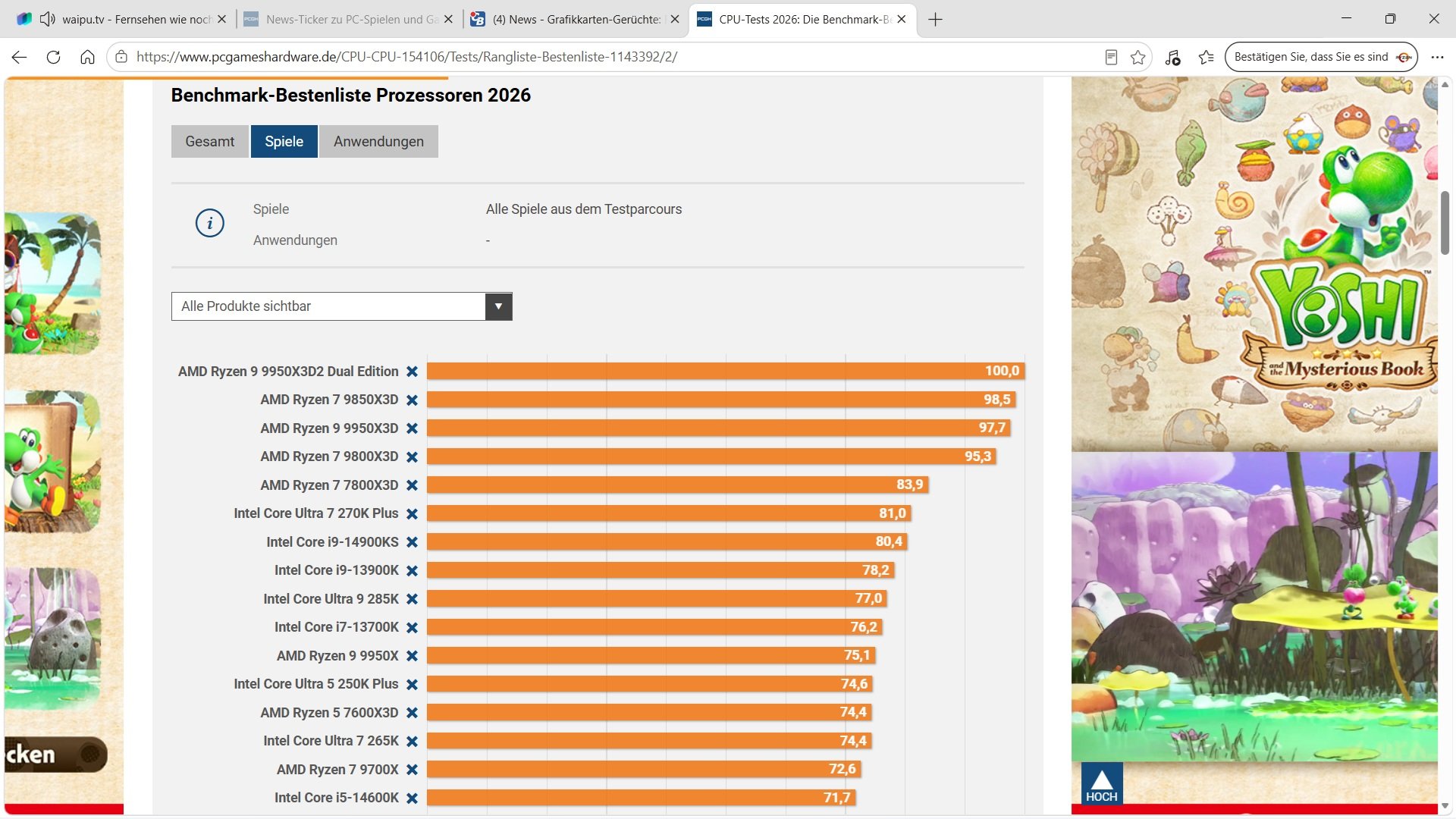Click the 71,7 score value

point(837,798)
